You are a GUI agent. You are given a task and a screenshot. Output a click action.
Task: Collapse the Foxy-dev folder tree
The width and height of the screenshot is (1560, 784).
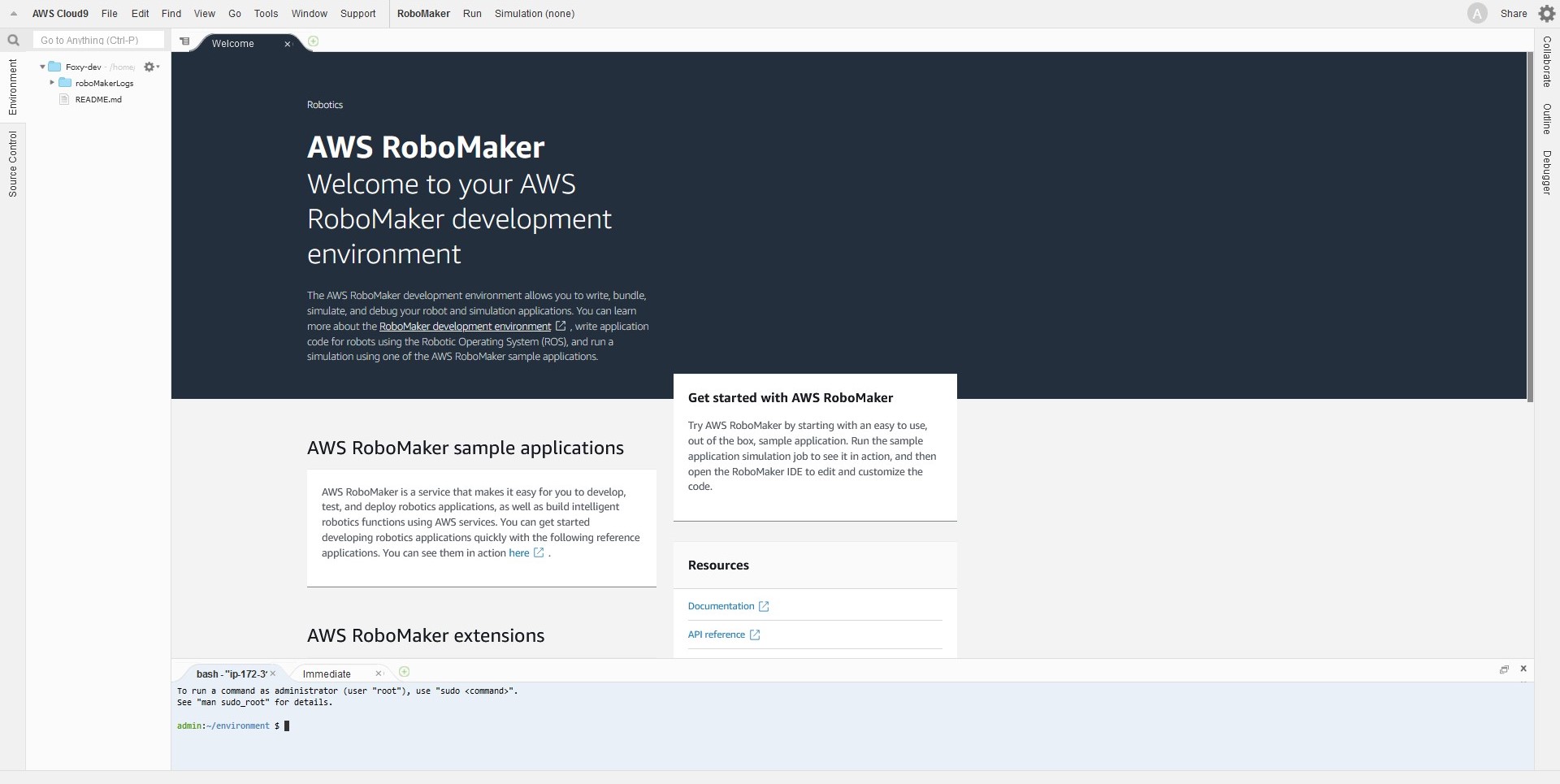(x=42, y=67)
